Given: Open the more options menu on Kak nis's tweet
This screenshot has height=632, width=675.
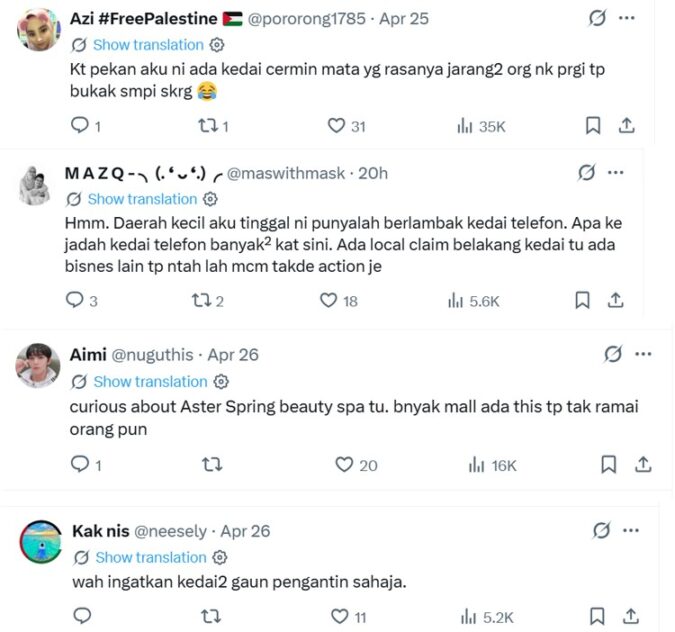Looking at the screenshot, I should (x=636, y=530).
